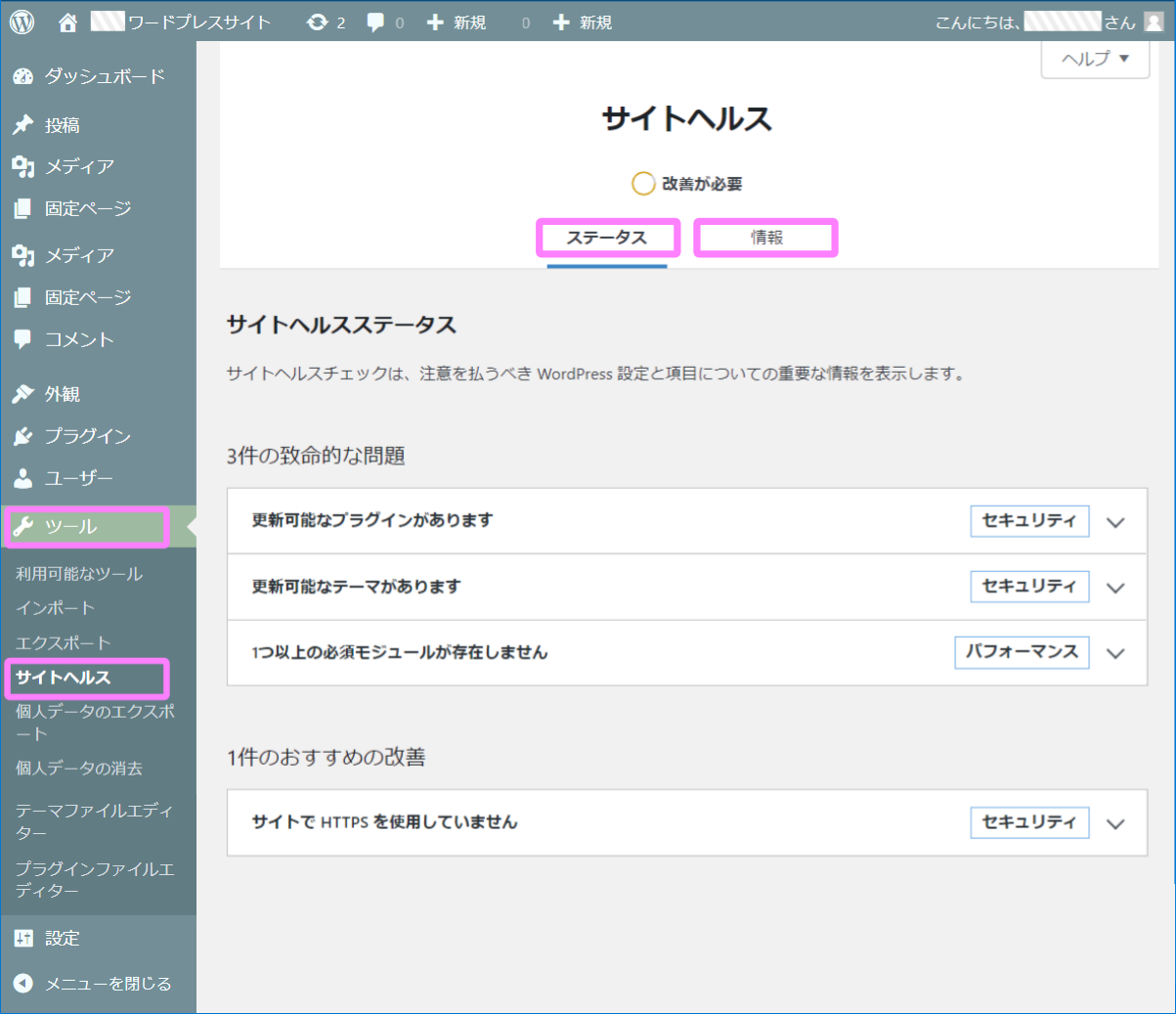Screen dimensions: 1176x1014
Task: Click the 新規 button in the admin bar
Action: [456, 21]
